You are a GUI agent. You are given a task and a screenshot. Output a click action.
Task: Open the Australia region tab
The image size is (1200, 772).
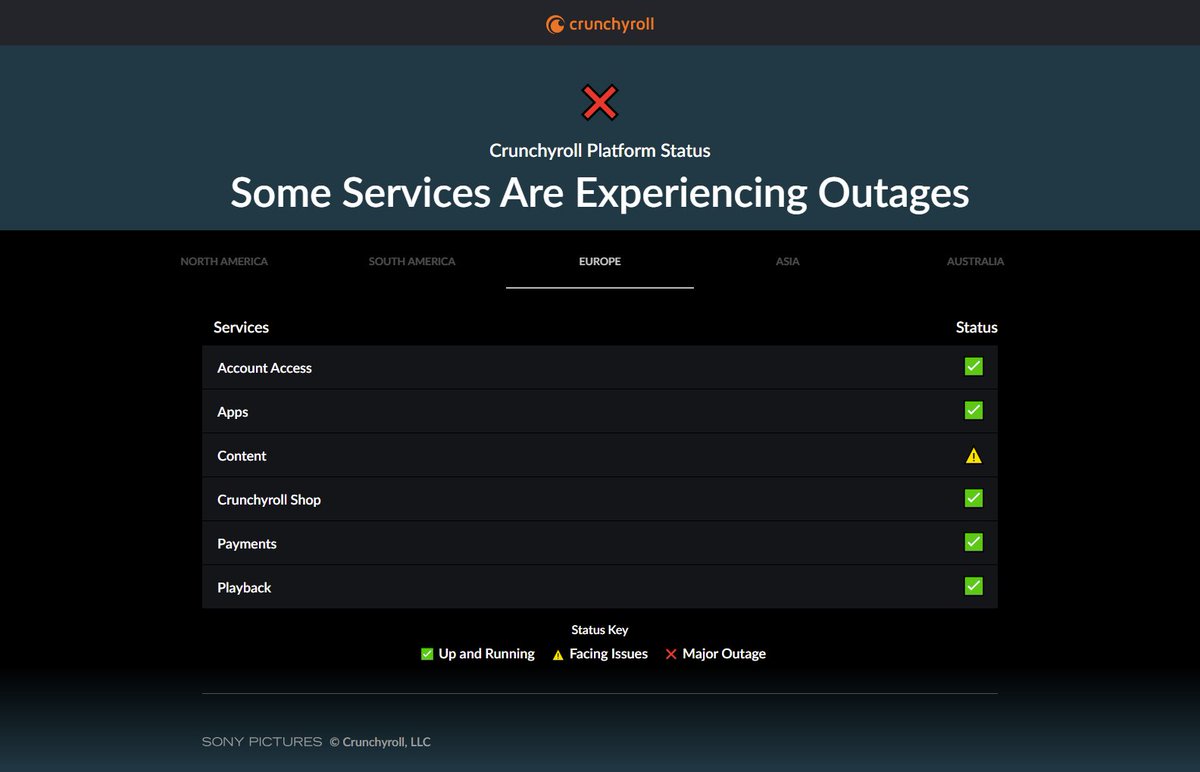[x=975, y=261]
